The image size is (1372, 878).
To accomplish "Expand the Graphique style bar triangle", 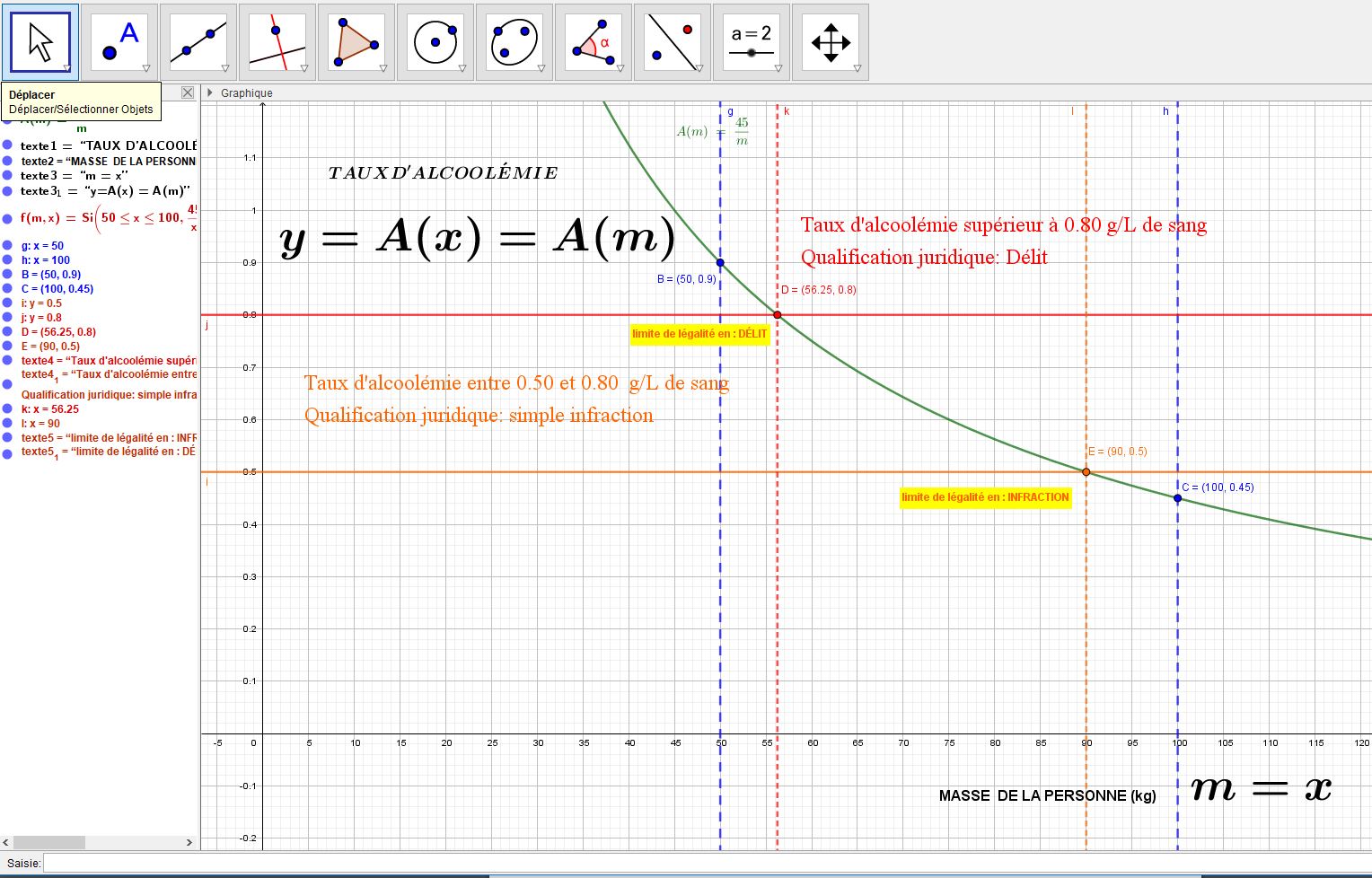I will [x=210, y=92].
